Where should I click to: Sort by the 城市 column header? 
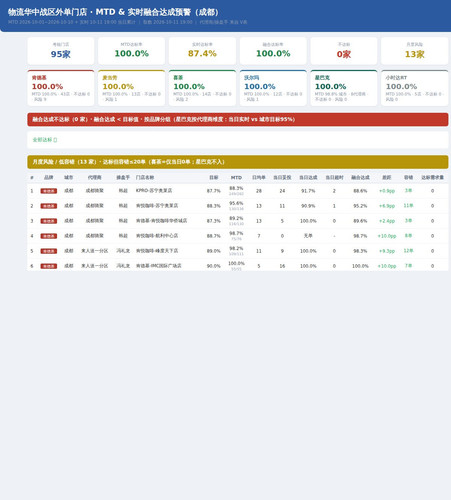pos(69,177)
